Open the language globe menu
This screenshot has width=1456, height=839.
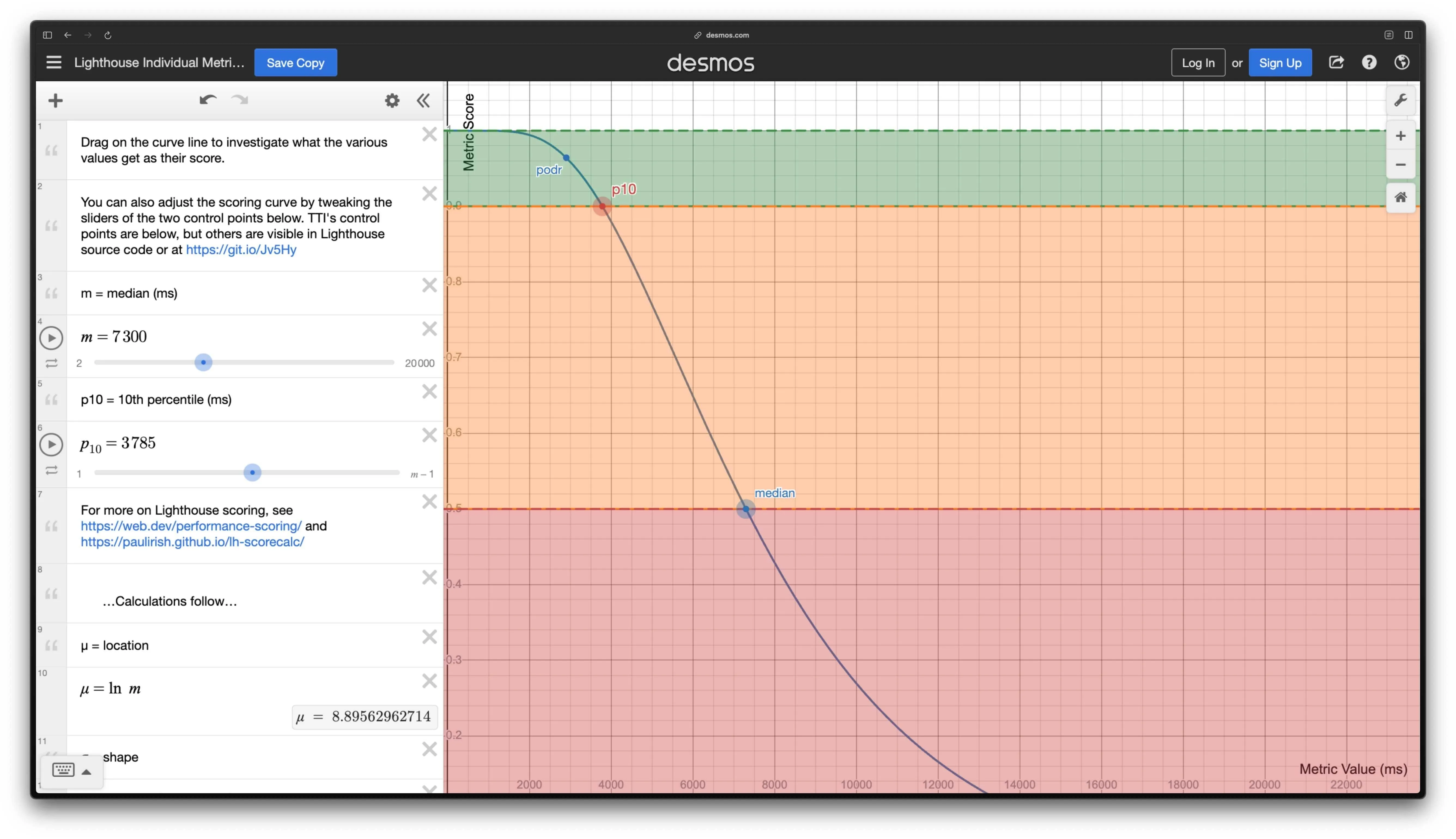[1402, 62]
